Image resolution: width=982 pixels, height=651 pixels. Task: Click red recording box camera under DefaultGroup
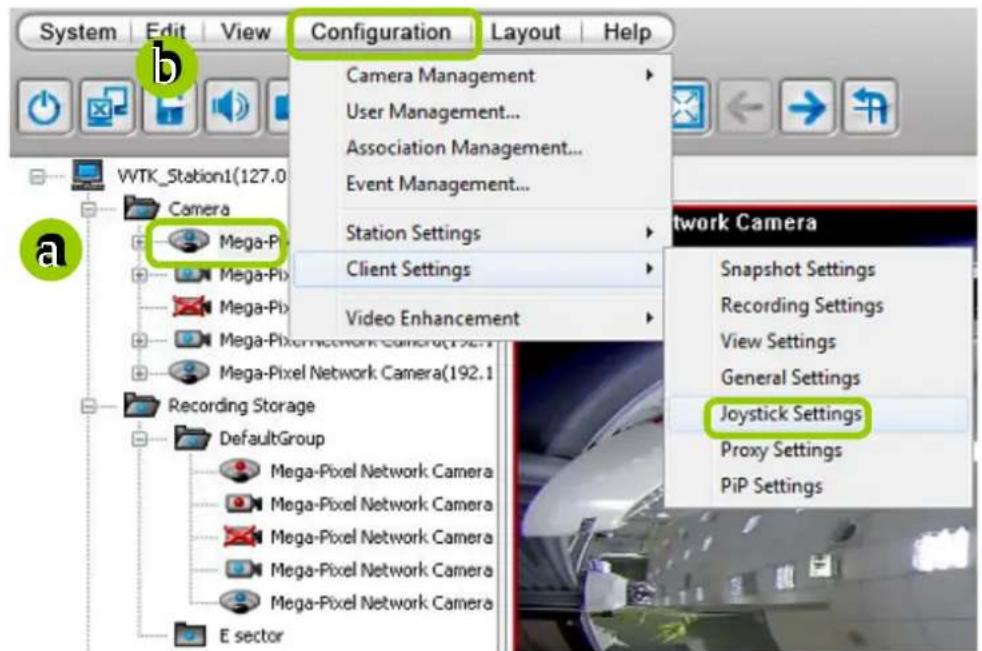pyautogui.click(x=244, y=503)
